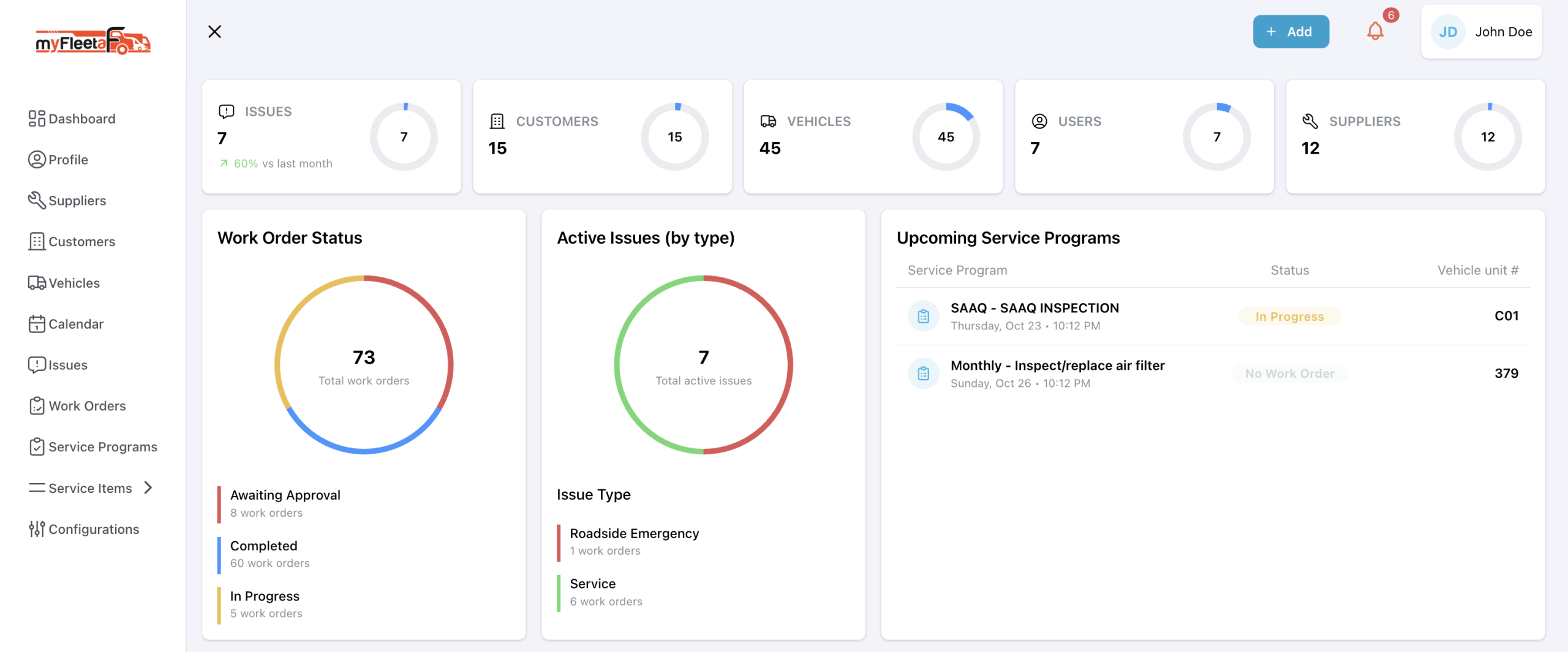Click the Users card person icon
The width and height of the screenshot is (1568, 652).
coord(1039,121)
